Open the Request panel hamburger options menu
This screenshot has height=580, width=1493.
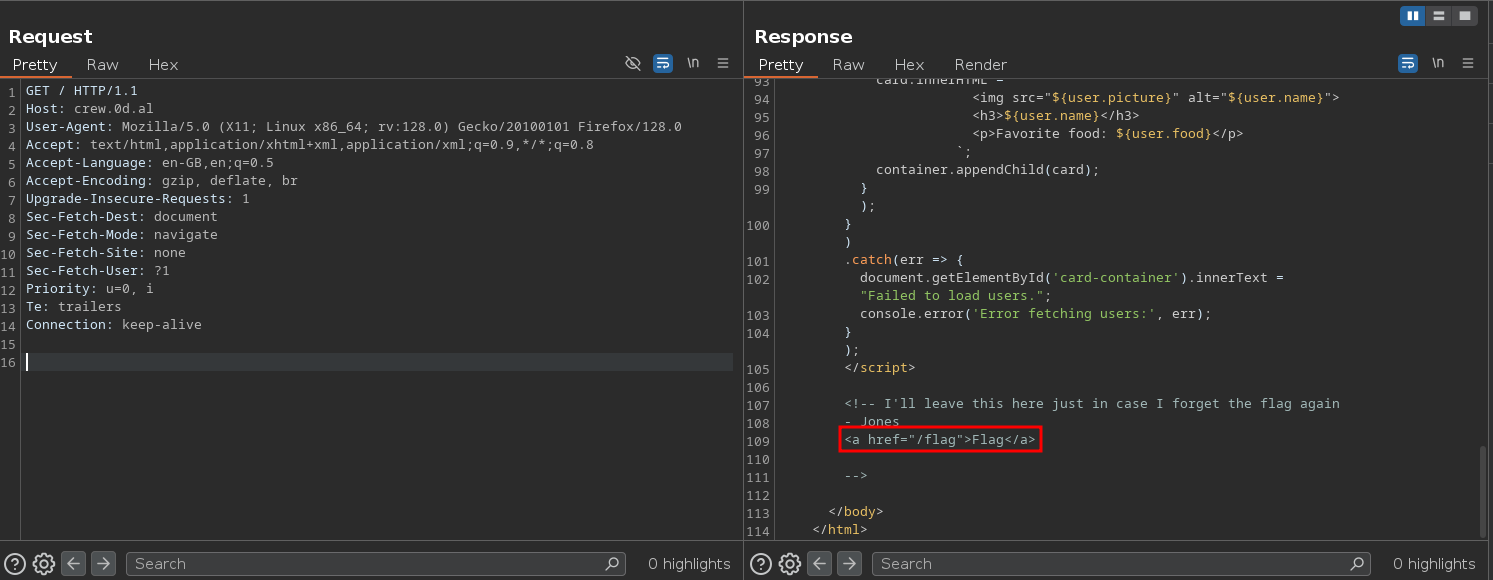[723, 63]
